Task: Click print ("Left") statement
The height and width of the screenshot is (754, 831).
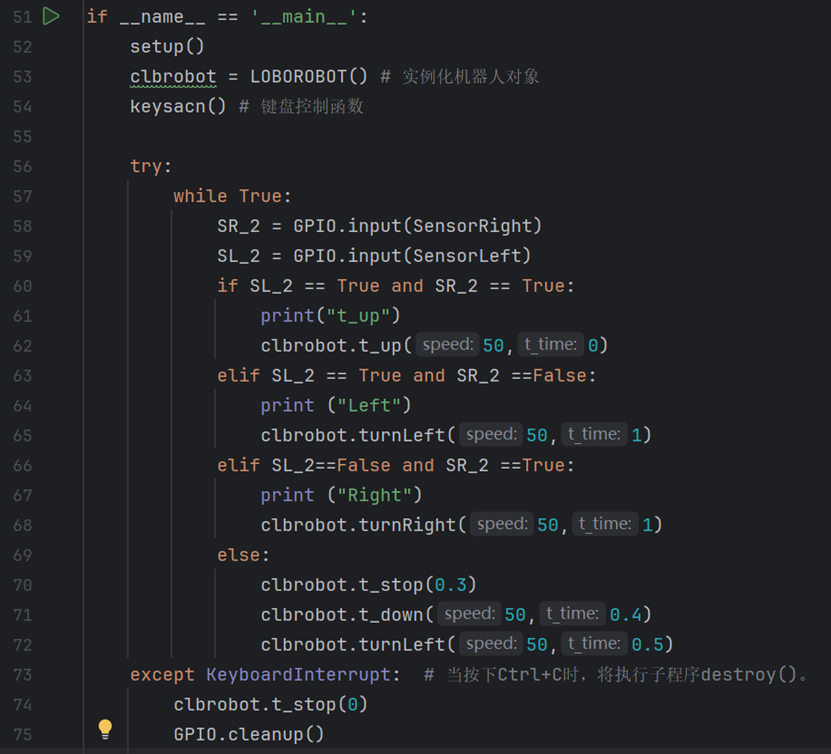Action: (x=335, y=406)
